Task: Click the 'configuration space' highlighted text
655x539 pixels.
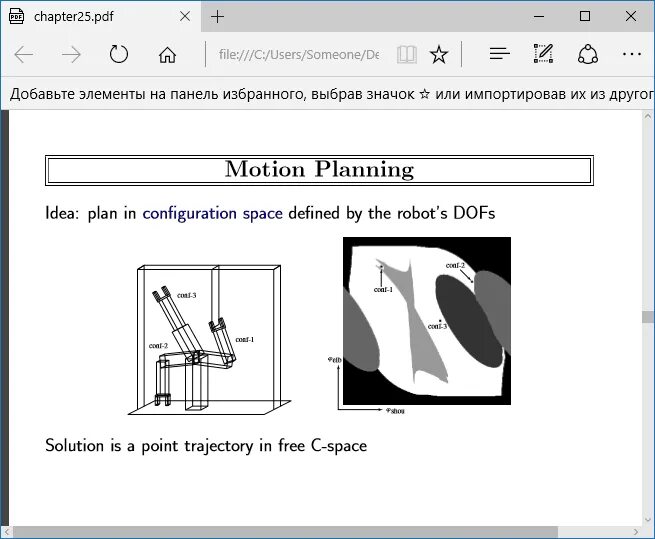Action: [x=213, y=214]
